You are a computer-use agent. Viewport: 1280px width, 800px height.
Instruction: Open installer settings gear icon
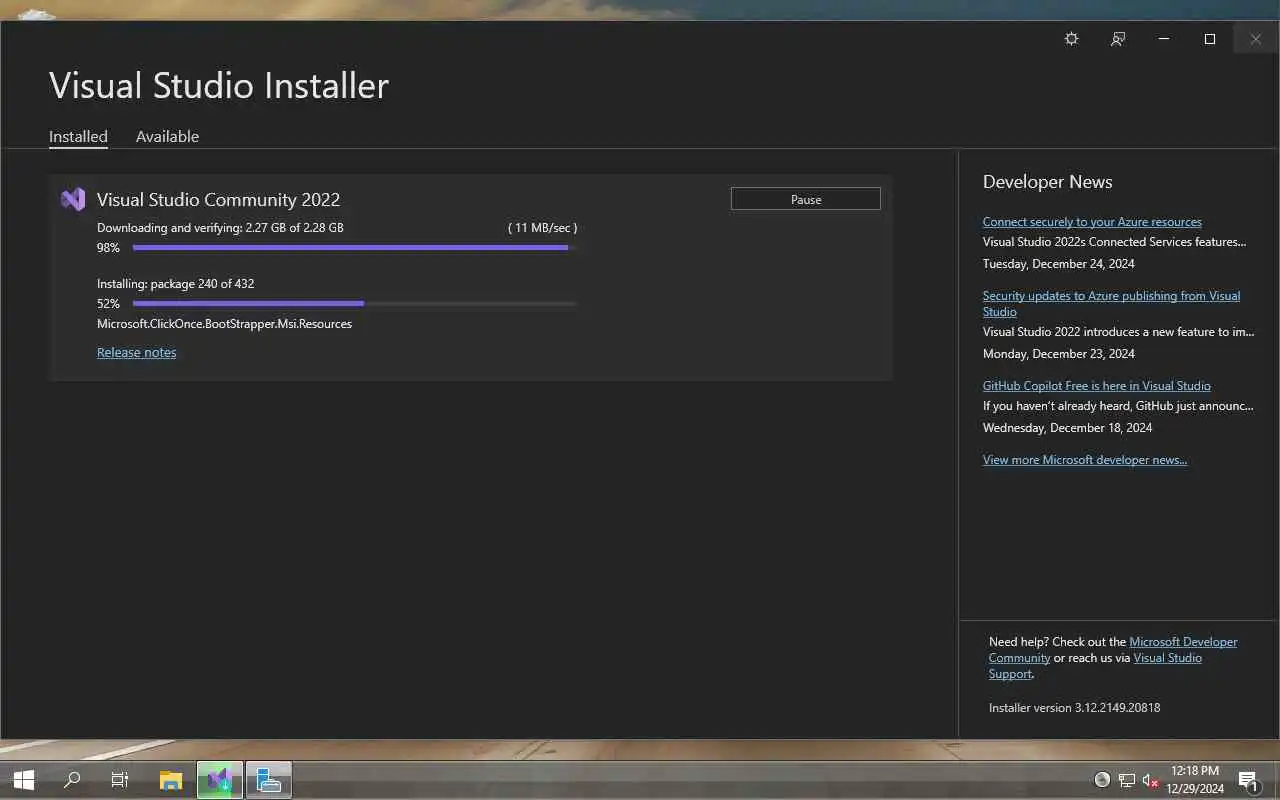click(1072, 39)
